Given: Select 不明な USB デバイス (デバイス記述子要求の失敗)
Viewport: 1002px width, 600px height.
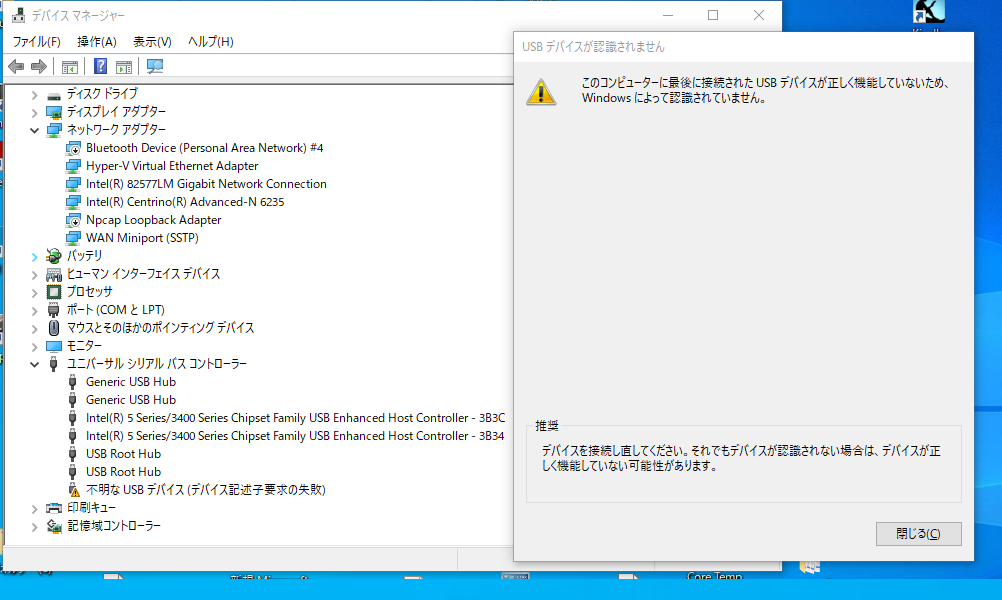Looking at the screenshot, I should [206, 490].
